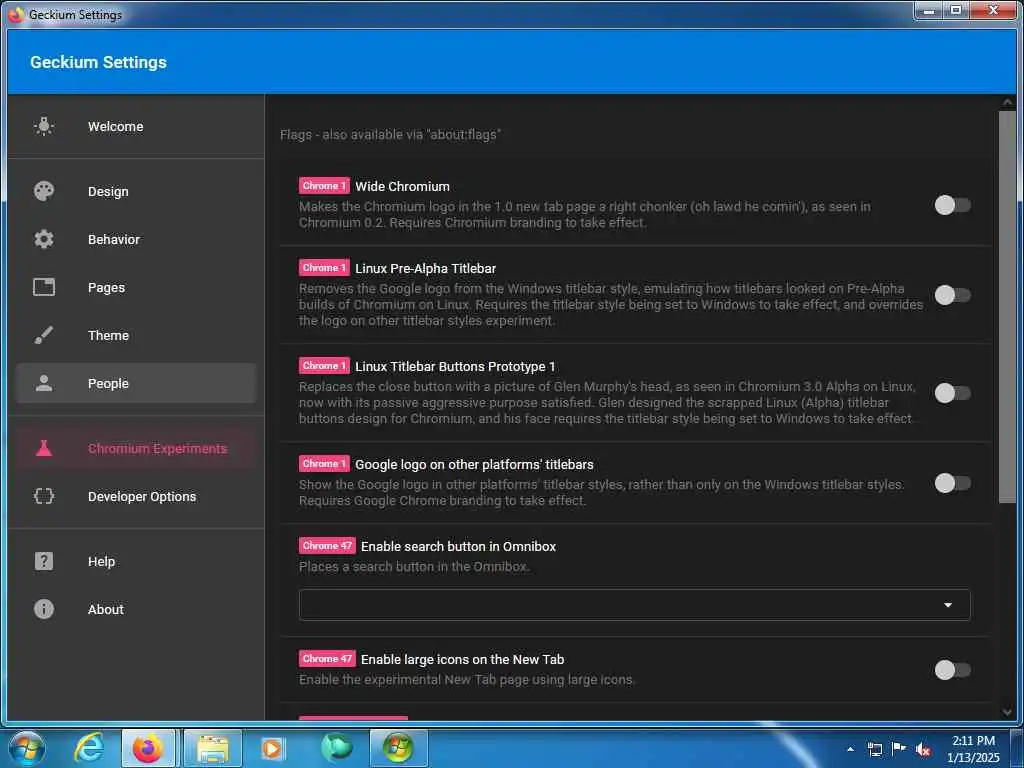Click the Developer Options braces icon

click(44, 496)
